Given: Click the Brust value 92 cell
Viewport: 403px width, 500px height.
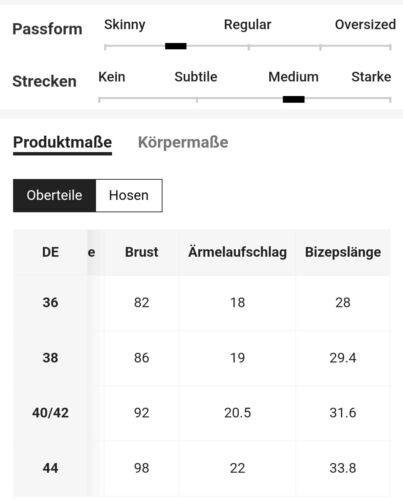Looking at the screenshot, I should (141, 413).
